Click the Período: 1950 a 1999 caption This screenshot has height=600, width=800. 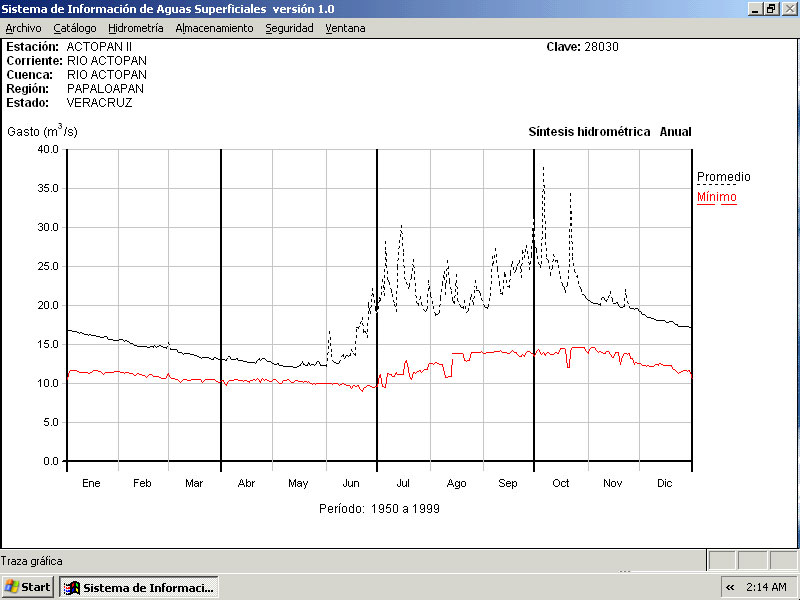379,508
